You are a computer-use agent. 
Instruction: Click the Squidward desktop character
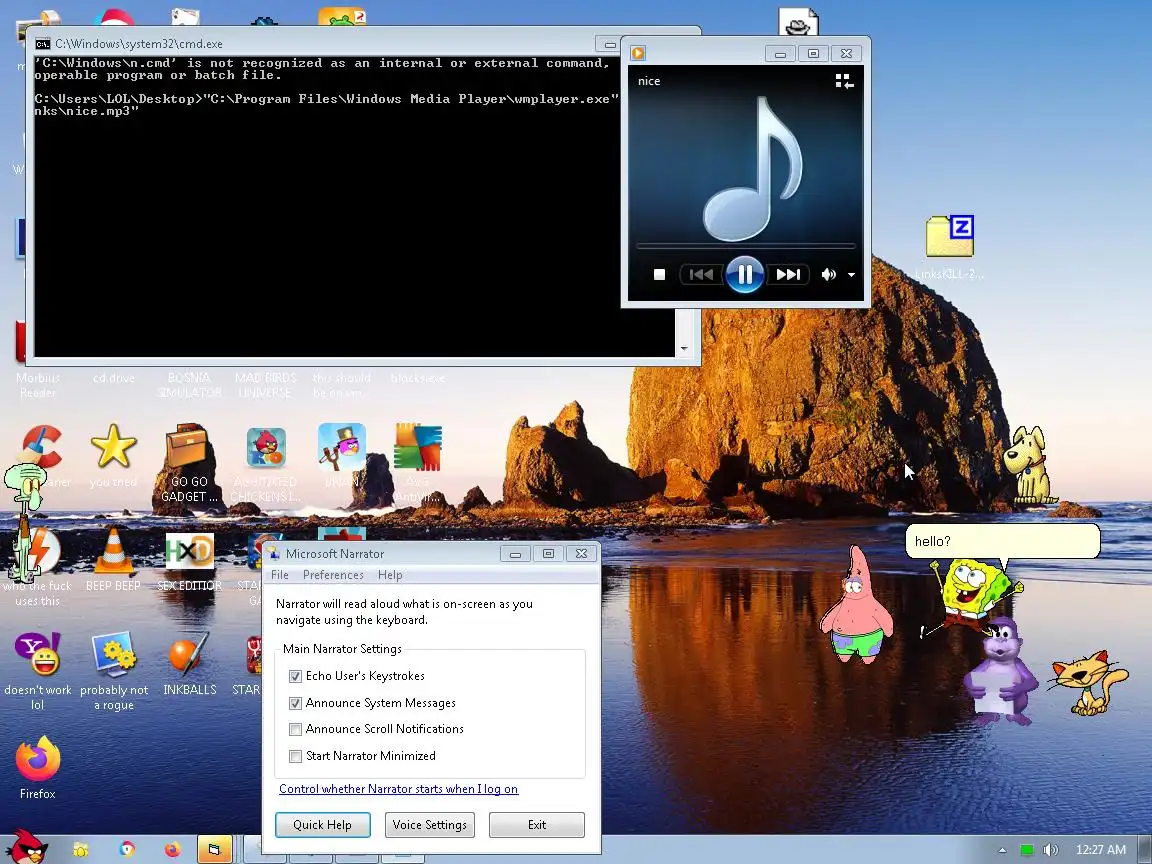coord(24,522)
